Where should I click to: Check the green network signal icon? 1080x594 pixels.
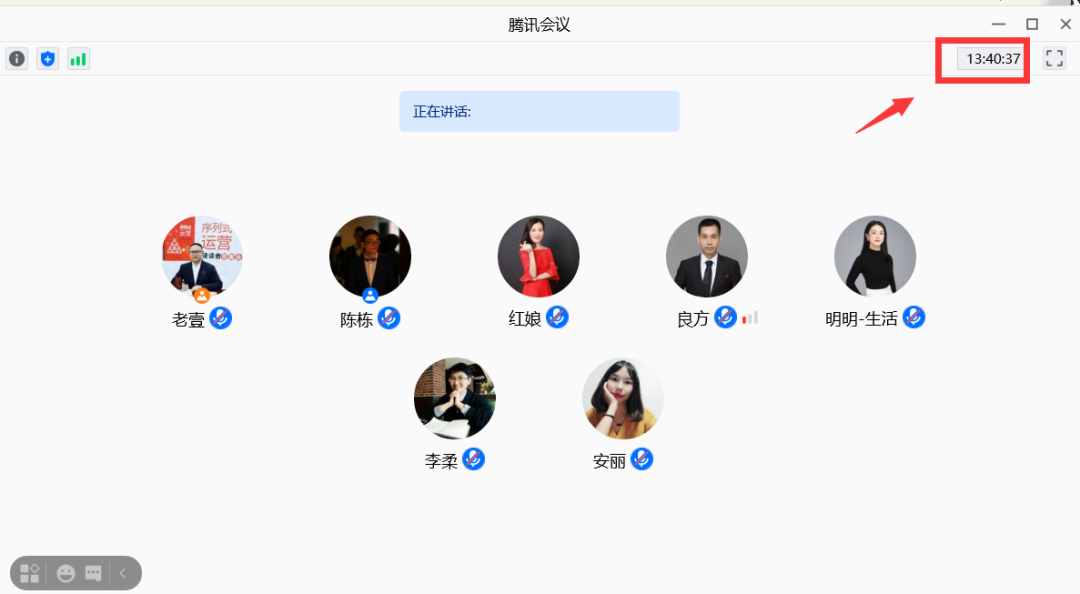click(x=79, y=59)
